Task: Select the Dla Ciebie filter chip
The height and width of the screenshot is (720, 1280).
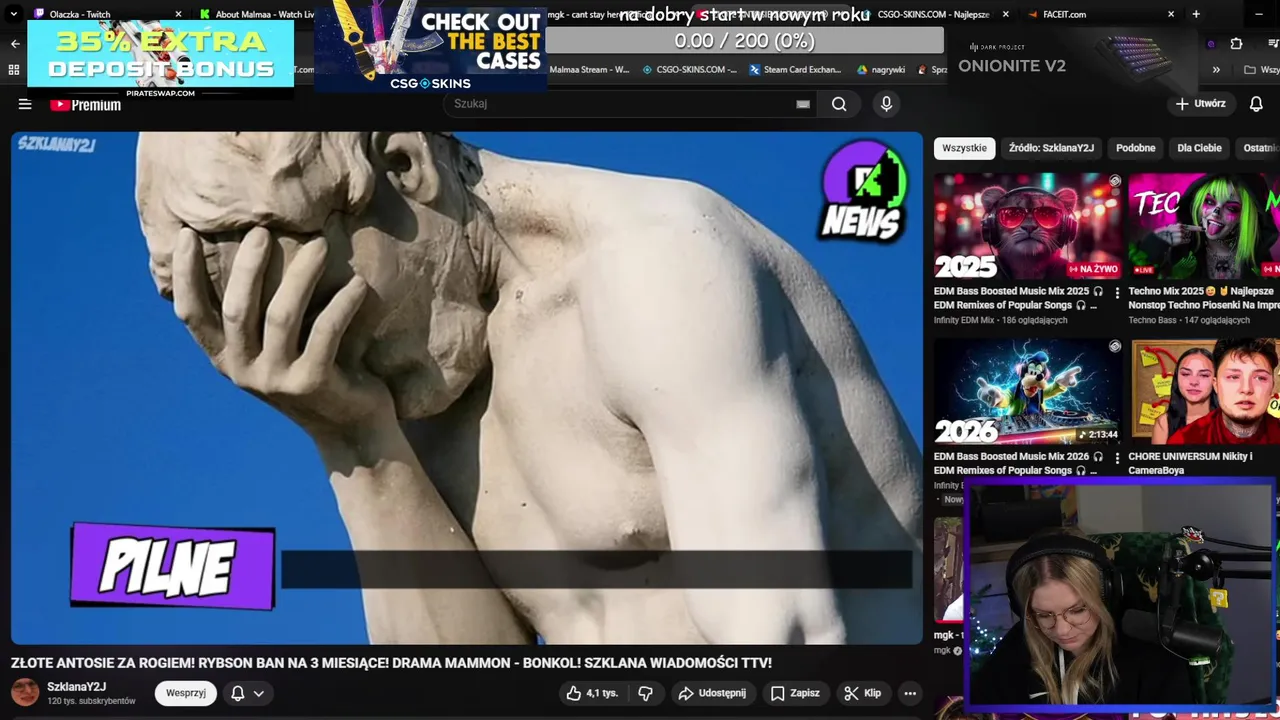Action: coord(1199,148)
